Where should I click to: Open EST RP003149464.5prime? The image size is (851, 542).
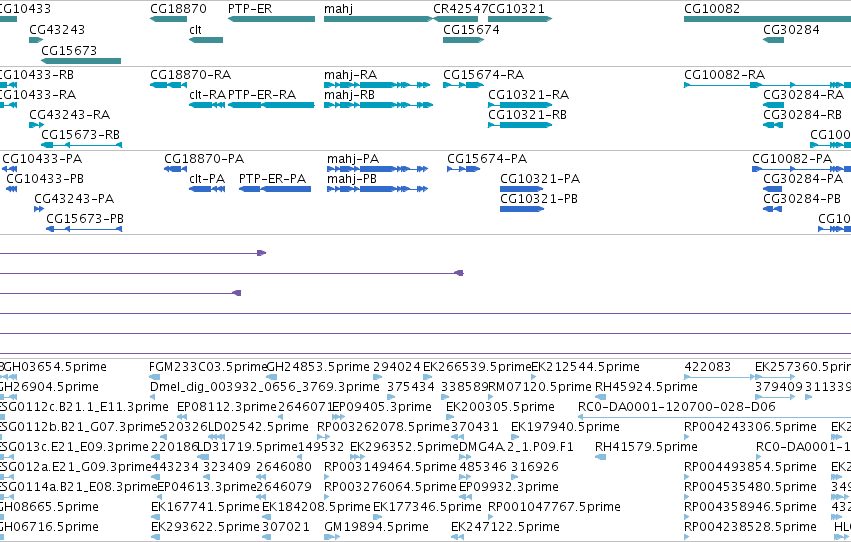pyautogui.click(x=327, y=477)
